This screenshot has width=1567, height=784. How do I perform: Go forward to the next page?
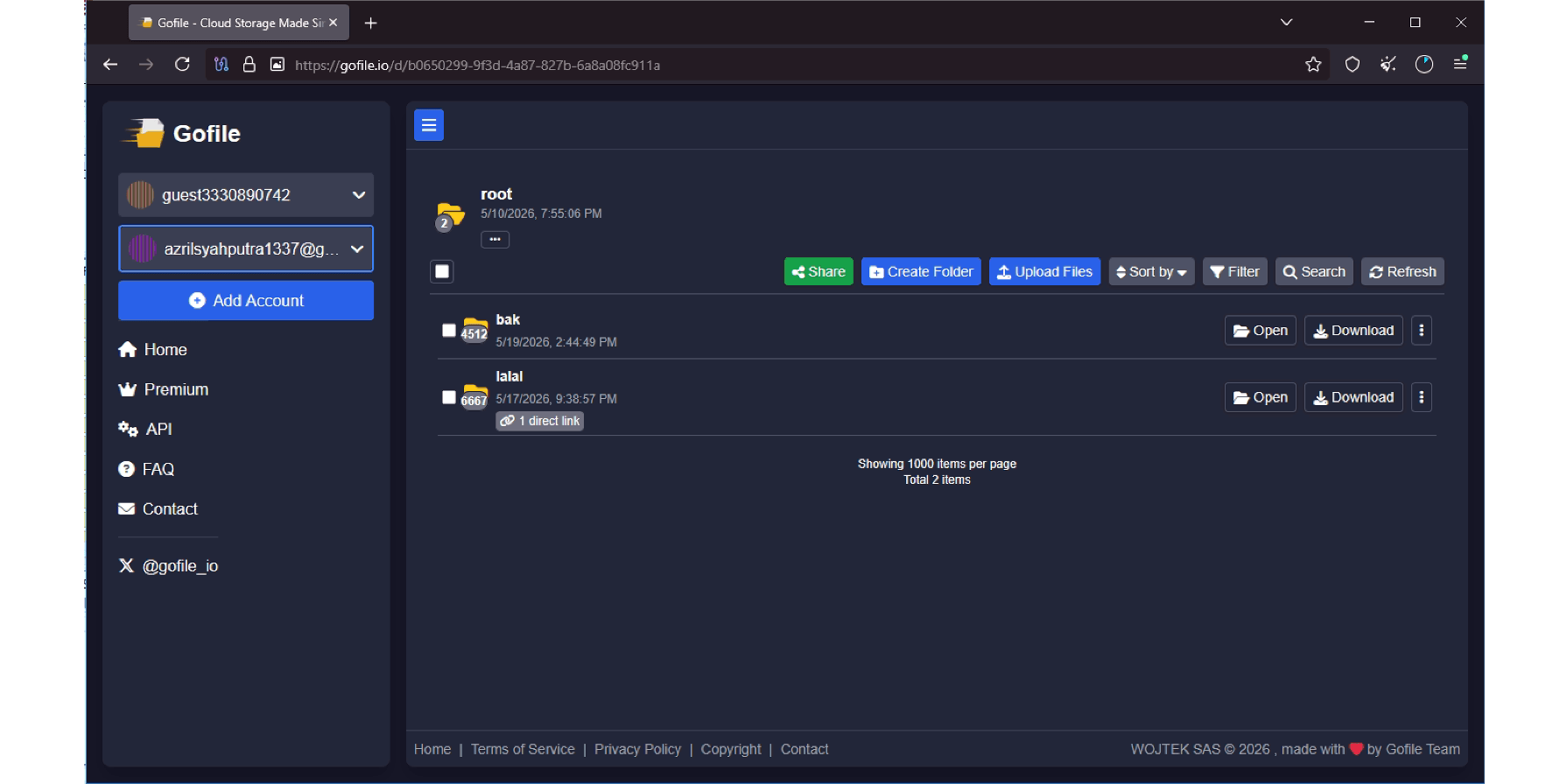146,64
